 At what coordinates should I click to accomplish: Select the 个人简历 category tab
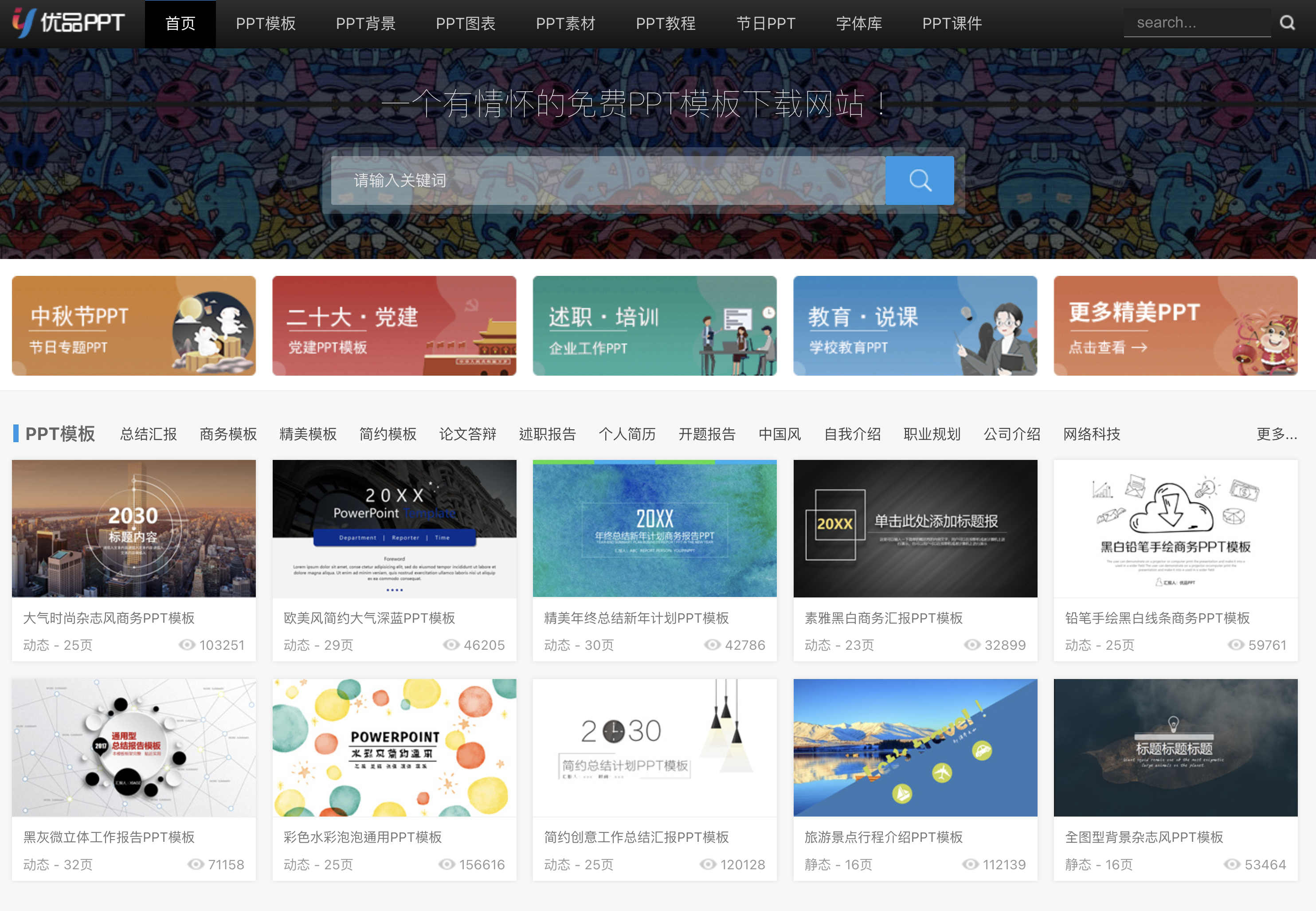pyautogui.click(x=627, y=434)
